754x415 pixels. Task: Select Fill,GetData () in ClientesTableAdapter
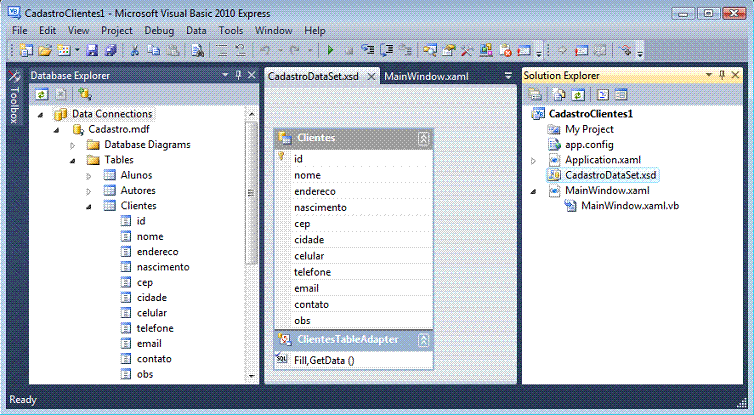point(324,360)
